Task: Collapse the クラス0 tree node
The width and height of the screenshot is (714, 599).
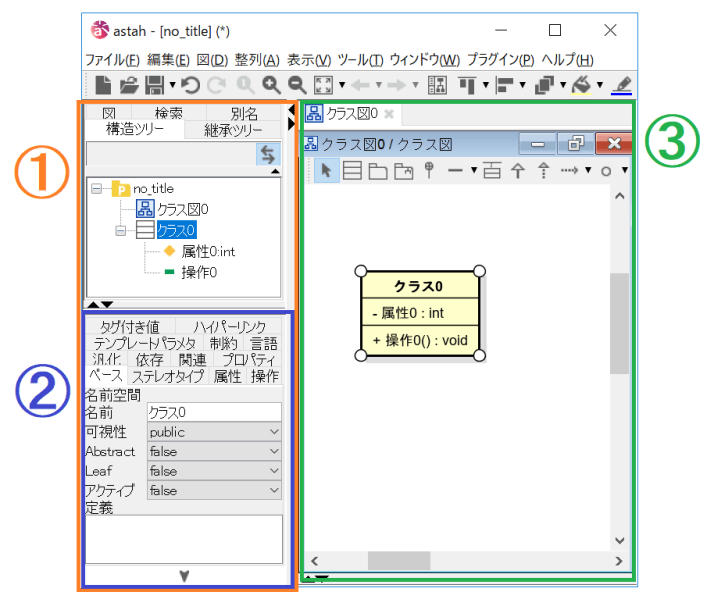Action: tap(121, 230)
